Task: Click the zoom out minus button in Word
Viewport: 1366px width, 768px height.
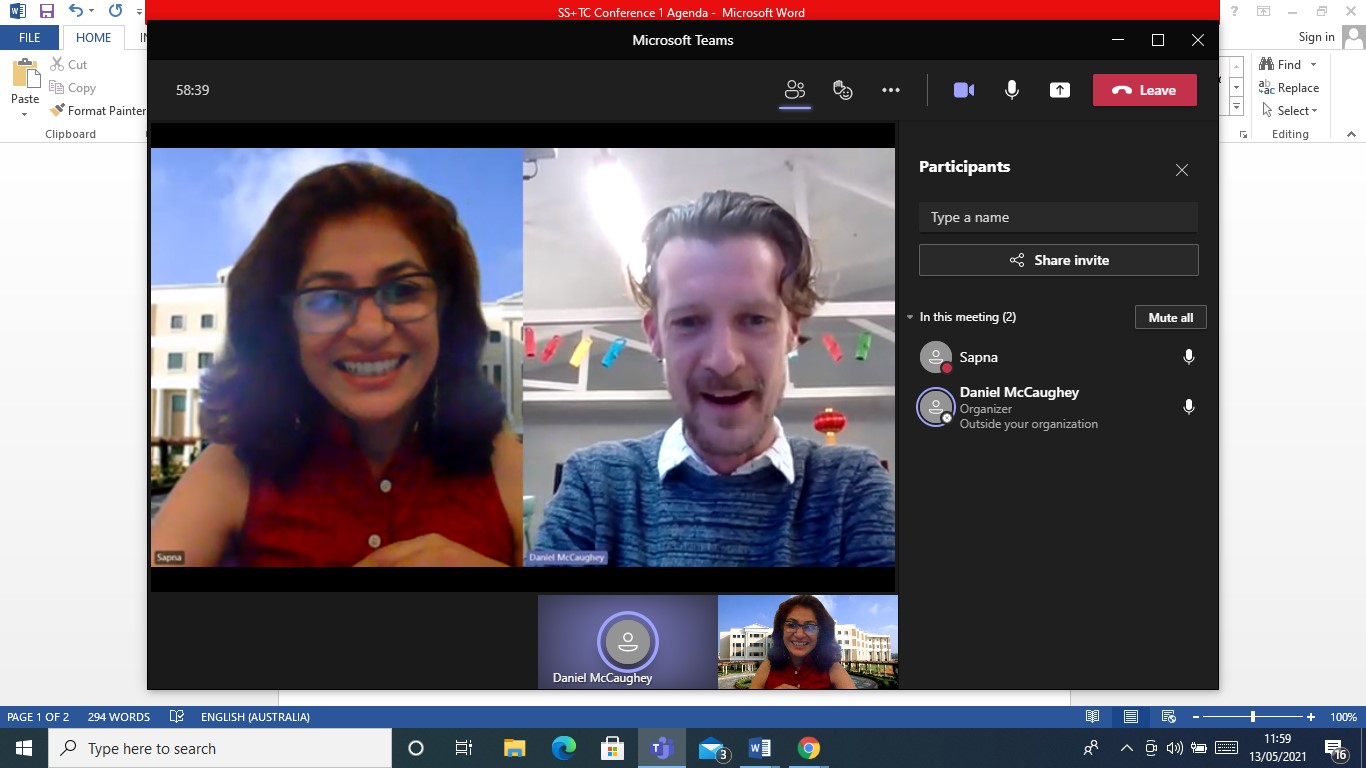Action: pyautogui.click(x=1195, y=717)
